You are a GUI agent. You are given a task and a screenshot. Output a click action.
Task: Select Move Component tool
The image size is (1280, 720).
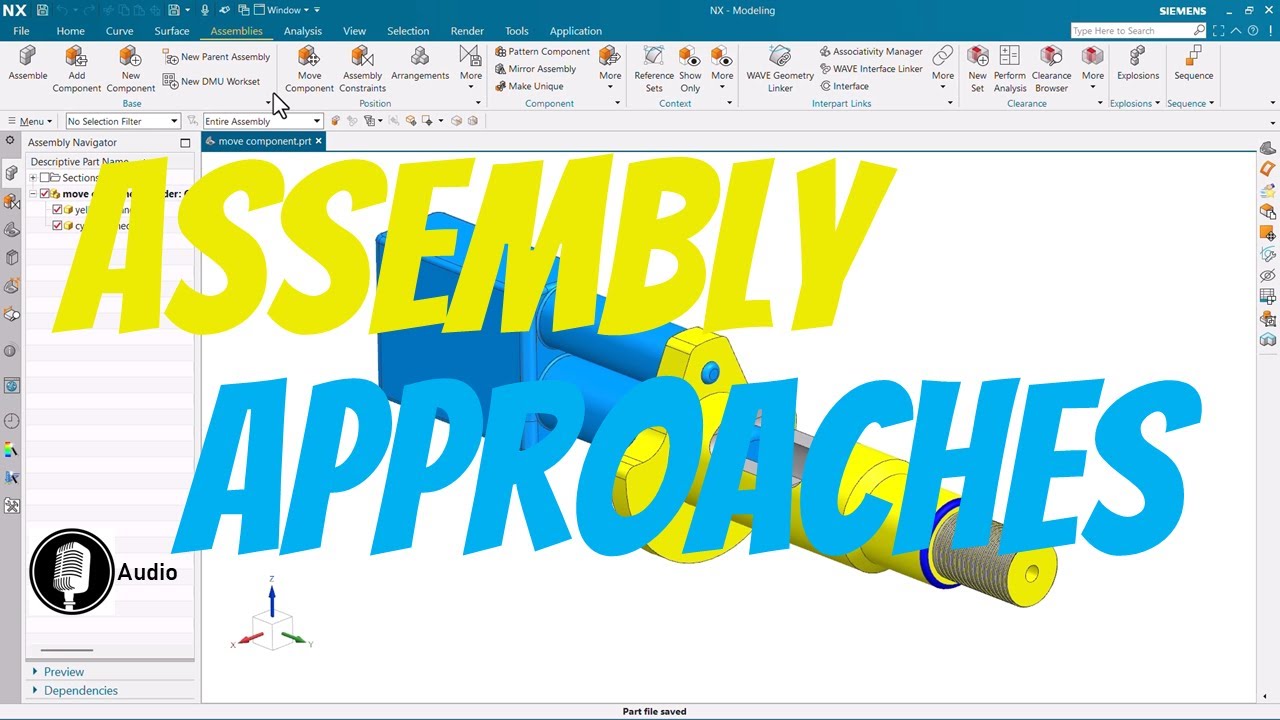[x=309, y=69]
